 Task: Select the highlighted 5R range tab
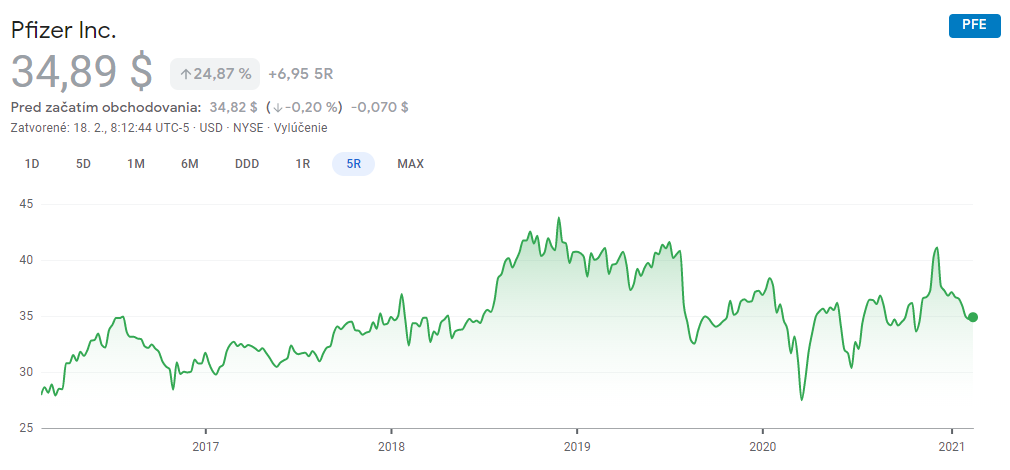[353, 164]
